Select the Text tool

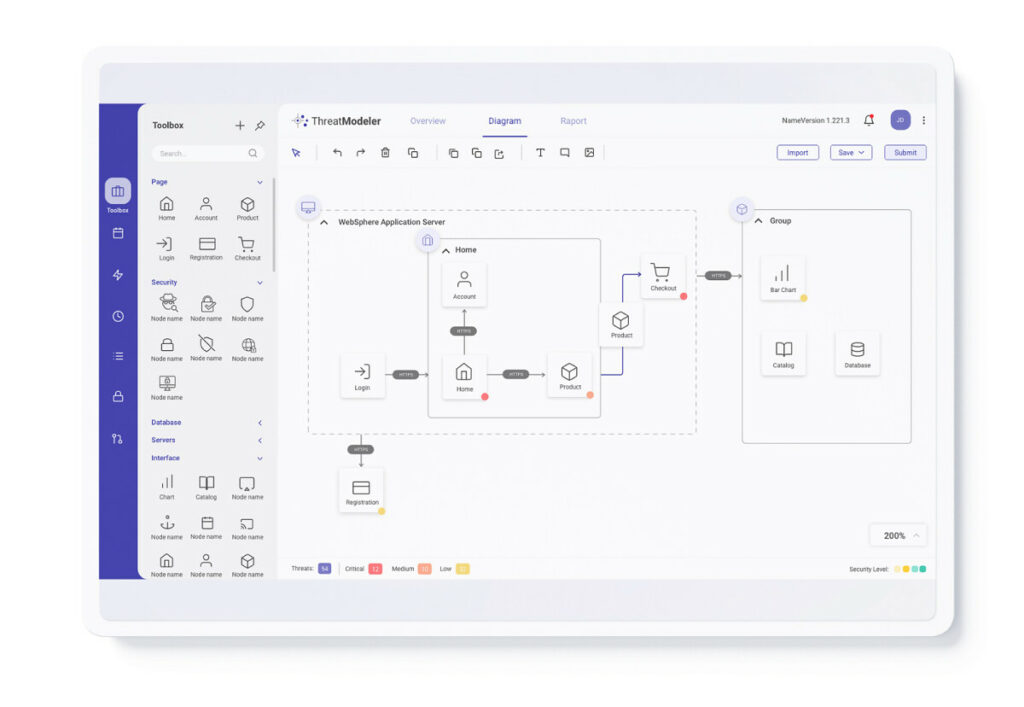(540, 153)
